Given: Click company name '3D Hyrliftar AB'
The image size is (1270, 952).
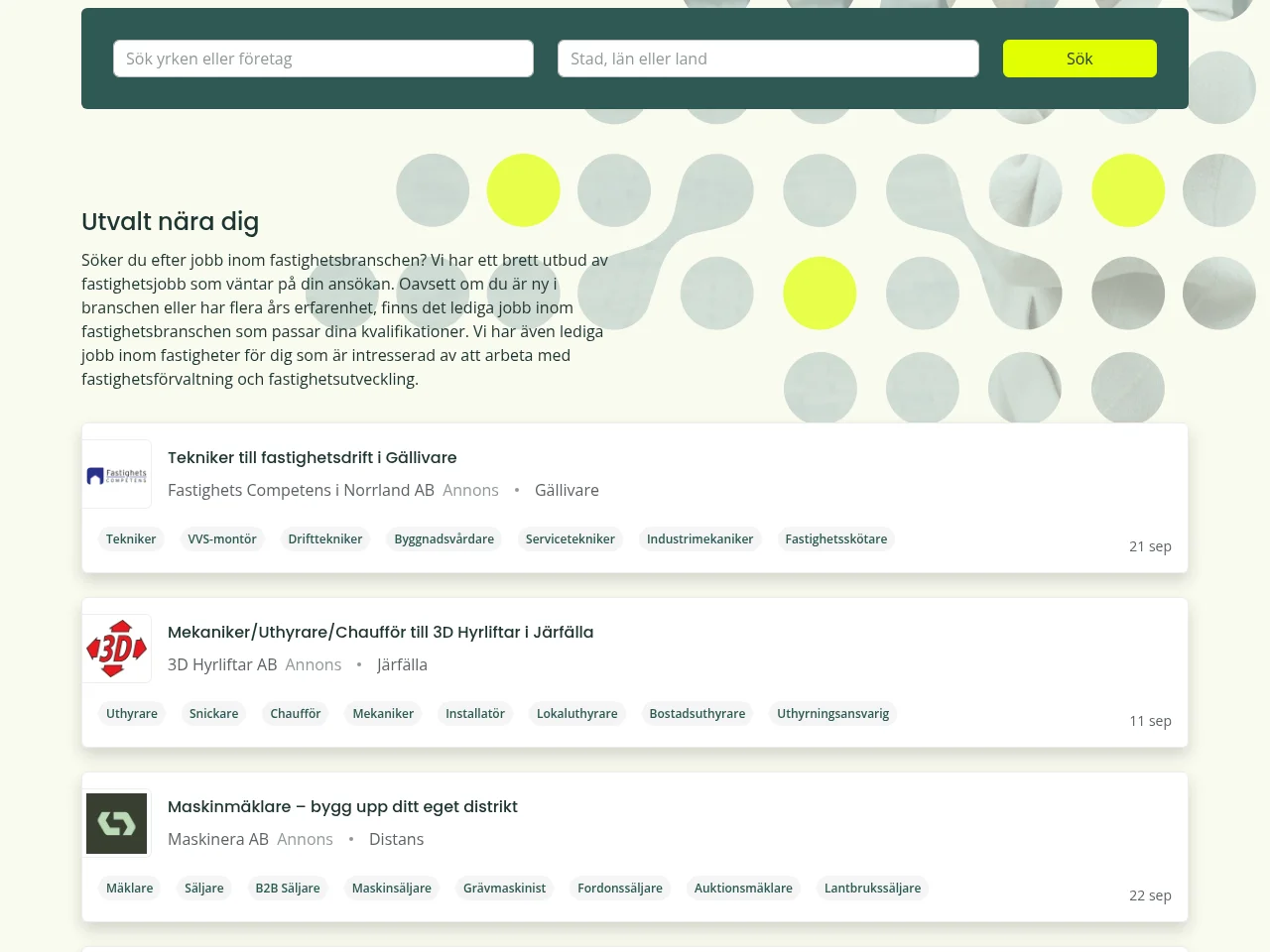Looking at the screenshot, I should coord(222,664).
